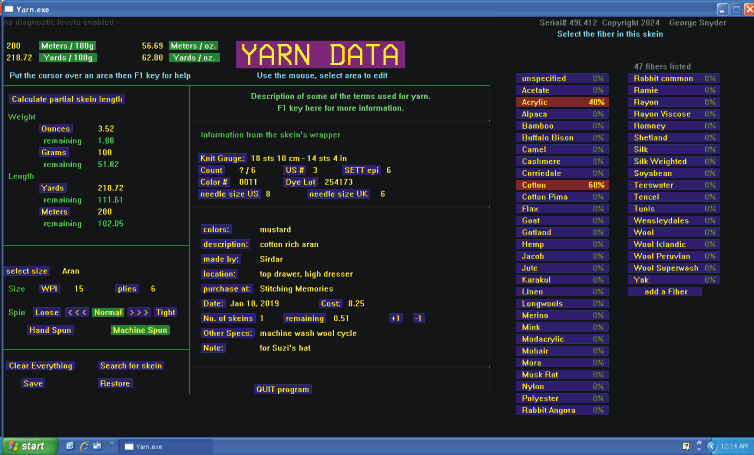Edit the Other Specs field
This screenshot has width=754, height=455.
pos(227,333)
